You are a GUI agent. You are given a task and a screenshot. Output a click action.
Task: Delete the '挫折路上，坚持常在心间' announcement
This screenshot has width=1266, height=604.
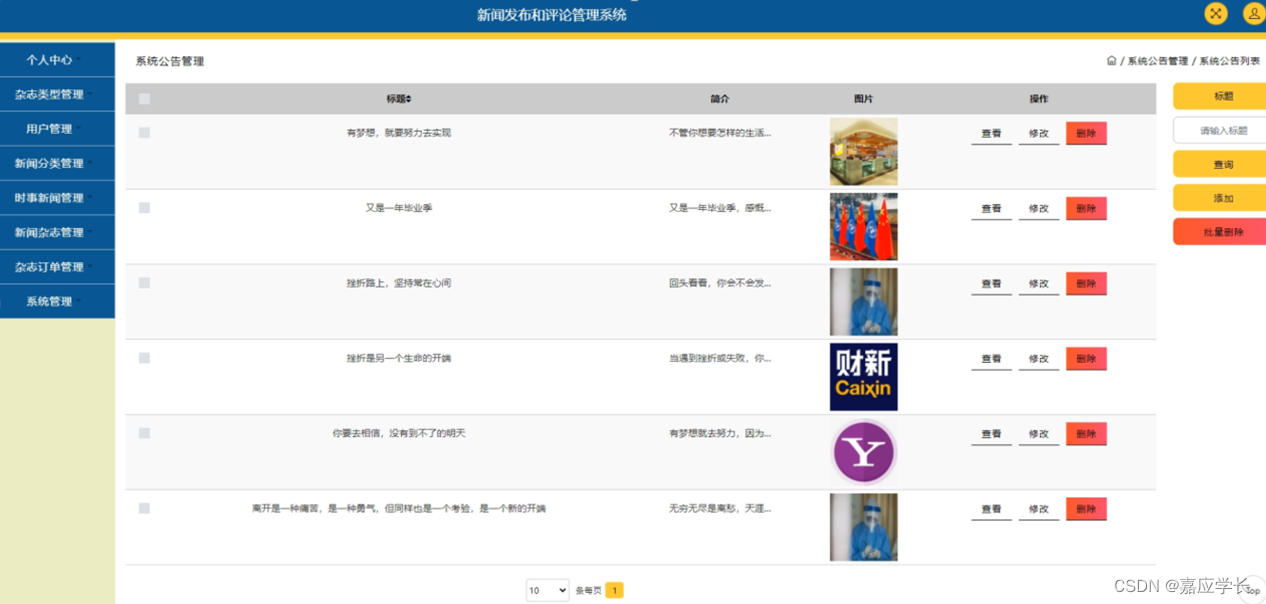1086,284
